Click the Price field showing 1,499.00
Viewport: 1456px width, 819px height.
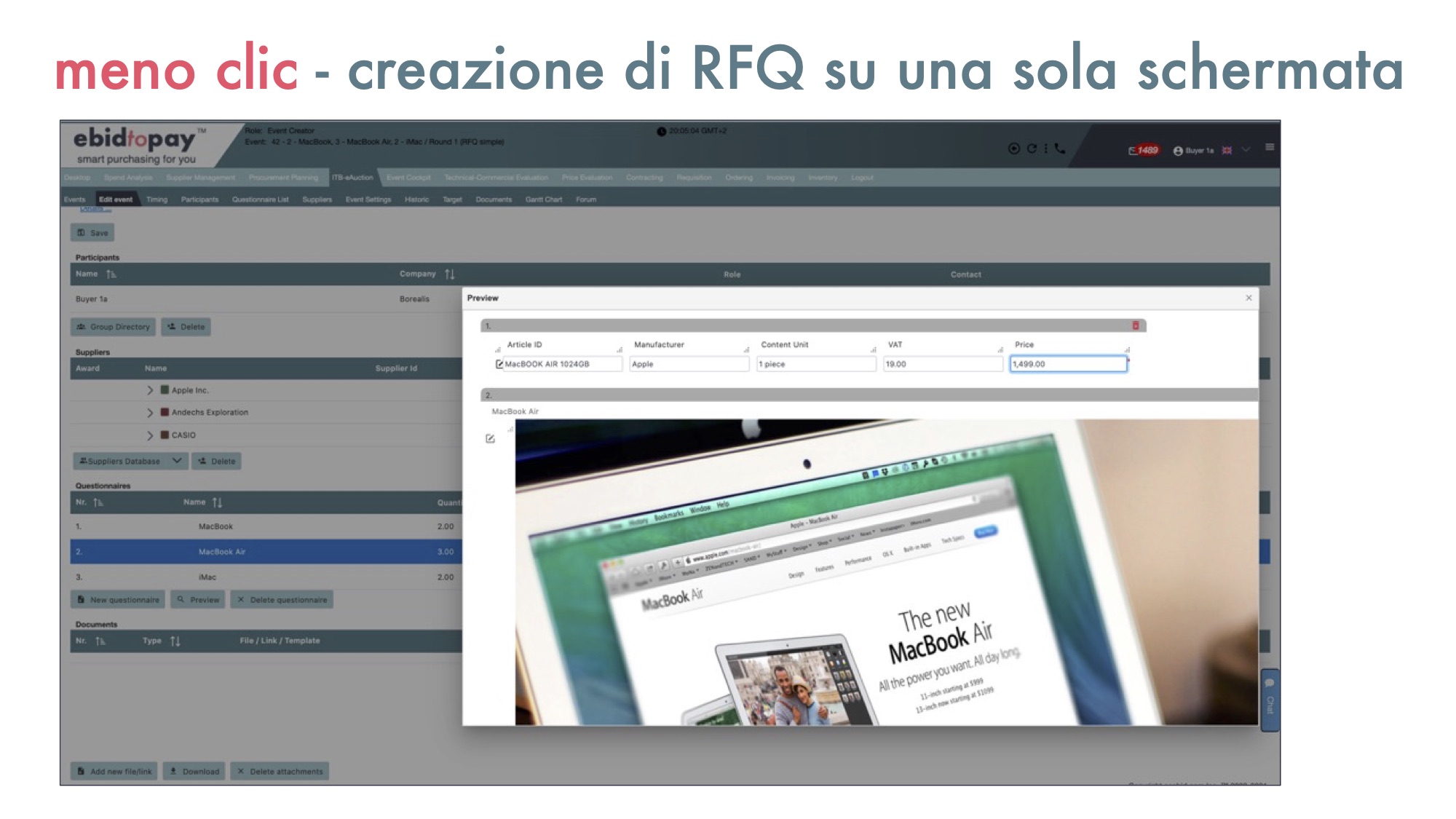click(1068, 364)
